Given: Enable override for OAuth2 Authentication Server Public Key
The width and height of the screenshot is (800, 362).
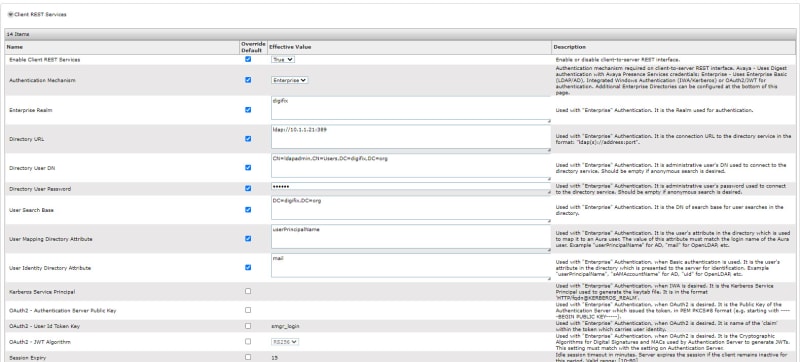Looking at the screenshot, I should pyautogui.click(x=248, y=310).
